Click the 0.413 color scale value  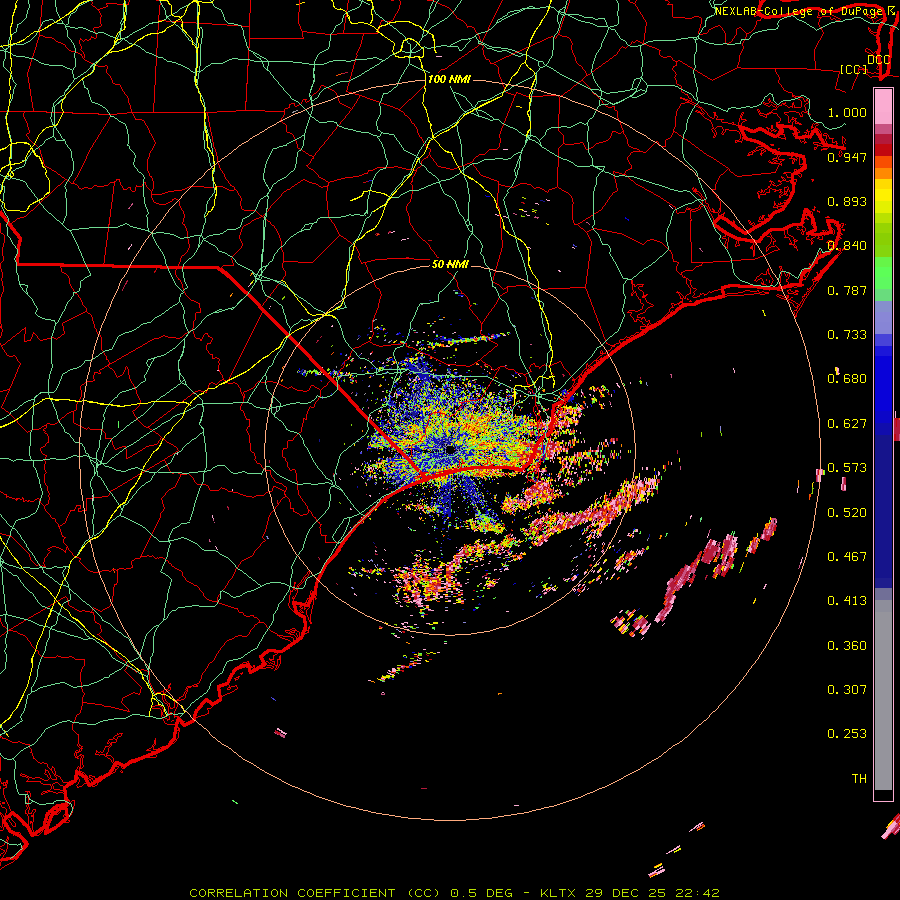point(847,601)
